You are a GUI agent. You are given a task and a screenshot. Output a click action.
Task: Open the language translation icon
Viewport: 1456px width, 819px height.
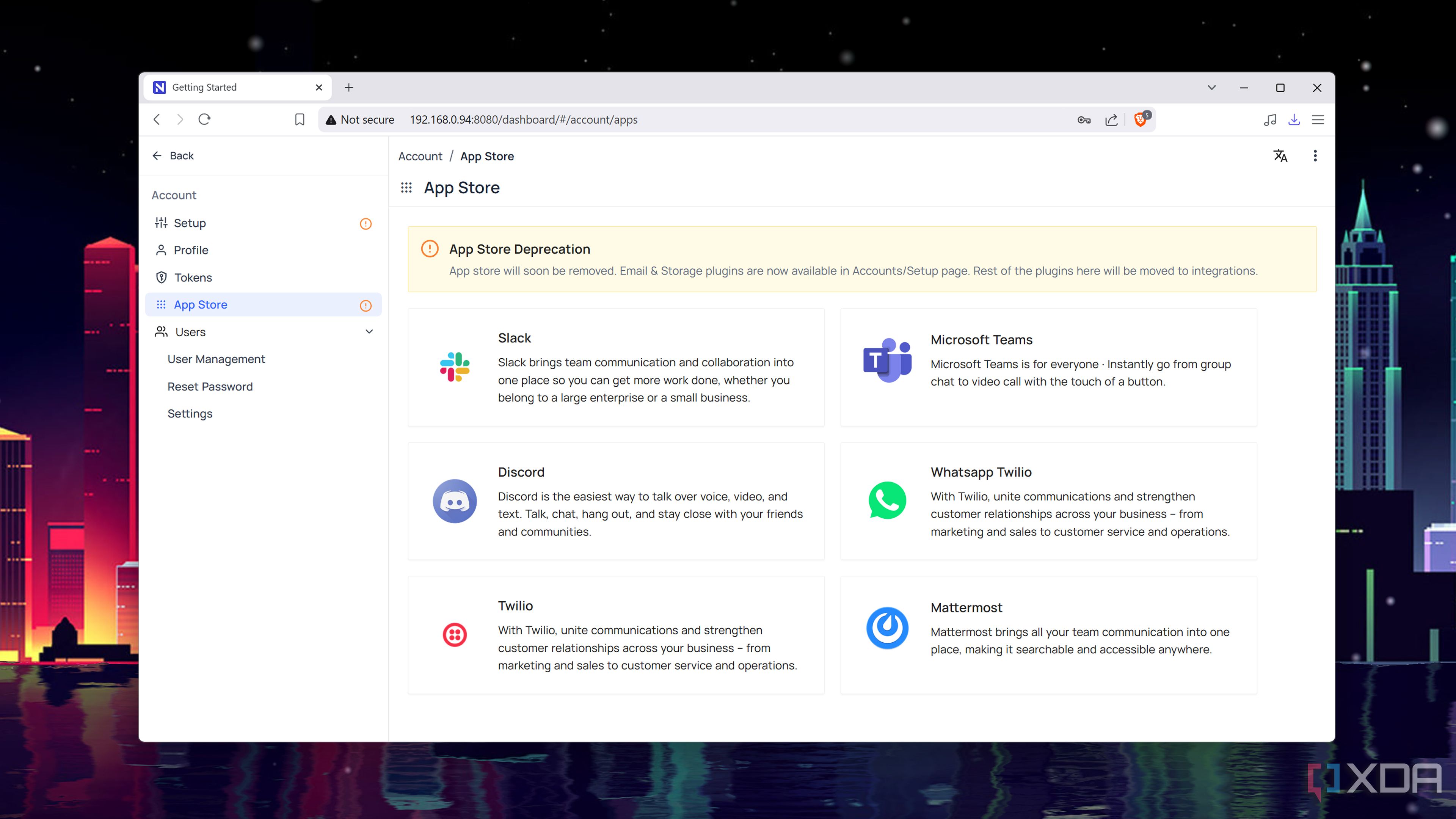click(x=1280, y=156)
